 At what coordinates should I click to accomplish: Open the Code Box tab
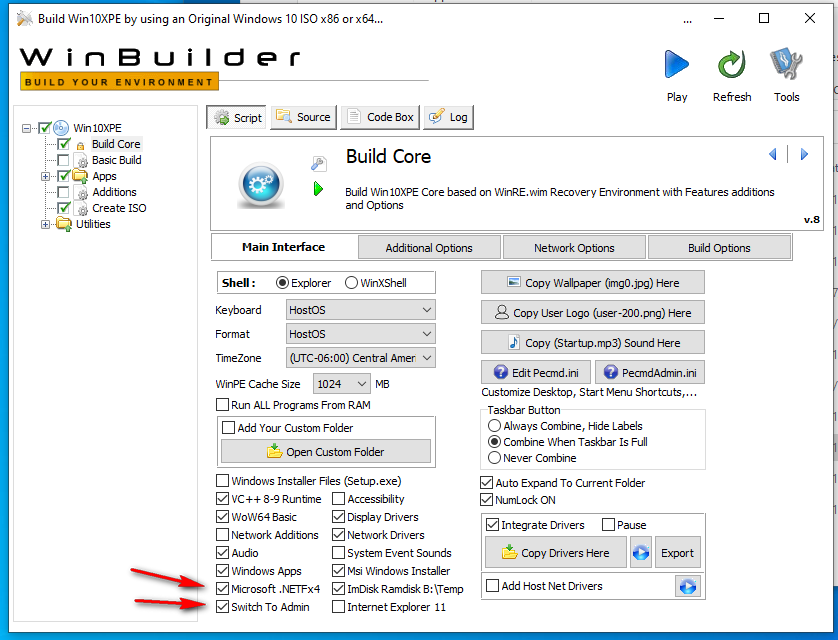point(381,117)
